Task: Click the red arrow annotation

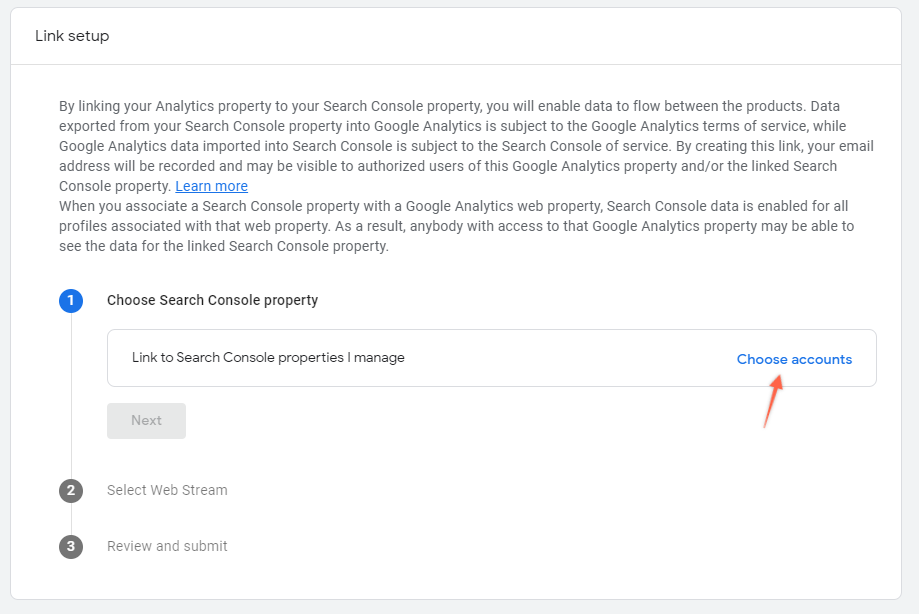Action: [773, 401]
